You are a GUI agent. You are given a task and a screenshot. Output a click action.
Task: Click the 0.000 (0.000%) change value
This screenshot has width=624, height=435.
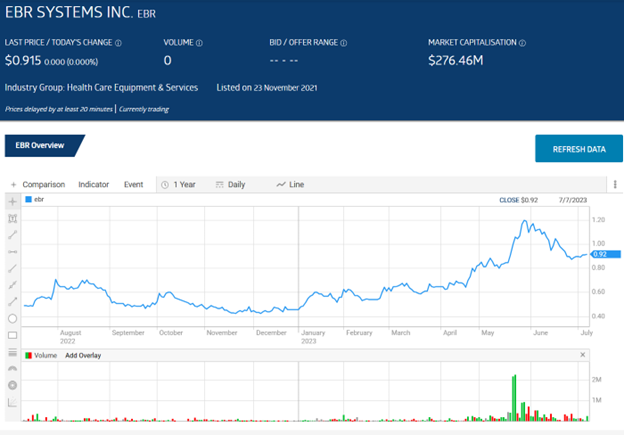71,62
